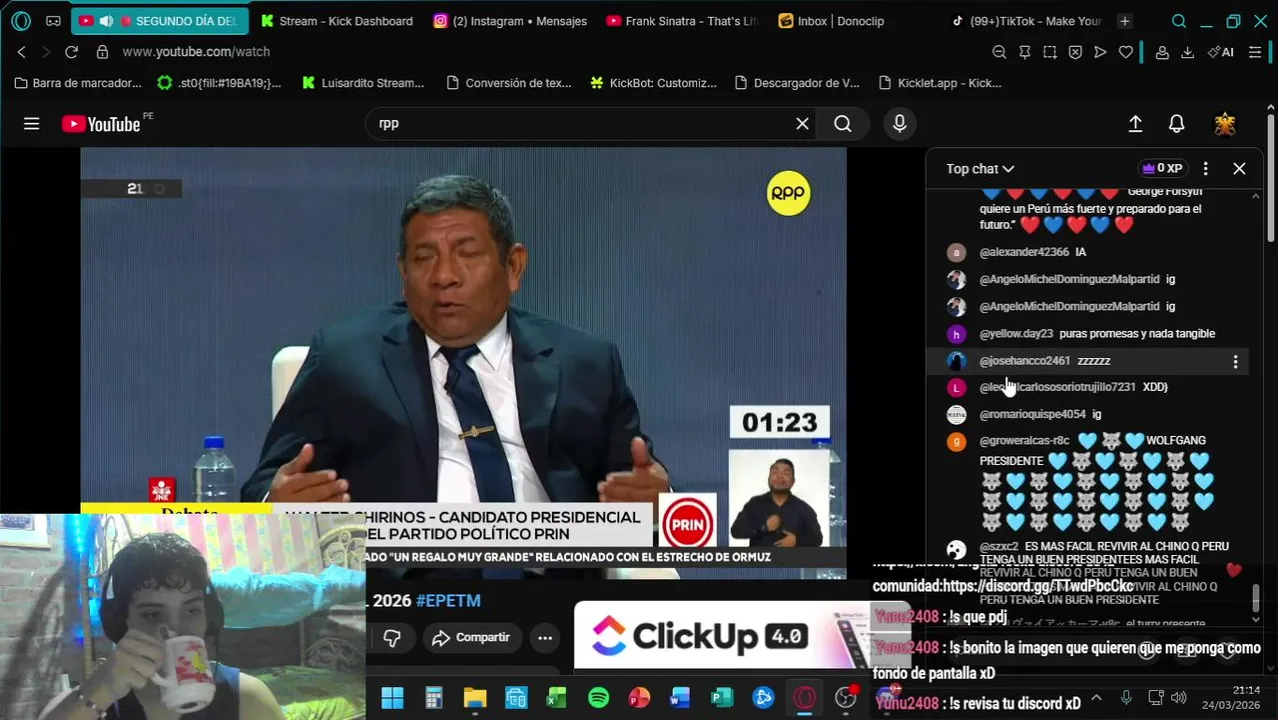This screenshot has height=720, width=1278.
Task: Share video using Compartir button
Action: pos(470,637)
